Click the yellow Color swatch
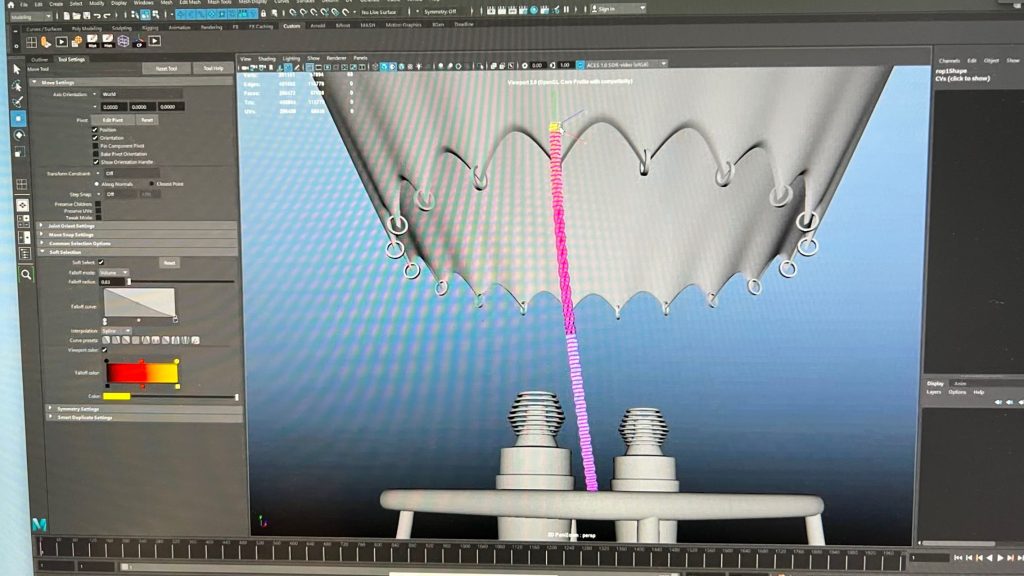This screenshot has width=1024, height=576. [x=117, y=396]
